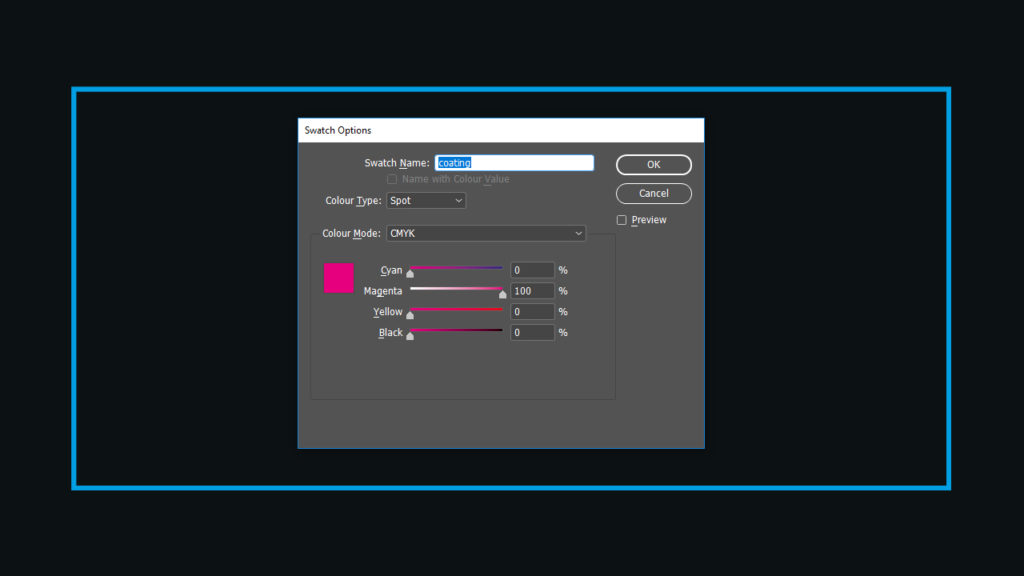
Task: Click the Yellow percentage value field
Action: [532, 311]
